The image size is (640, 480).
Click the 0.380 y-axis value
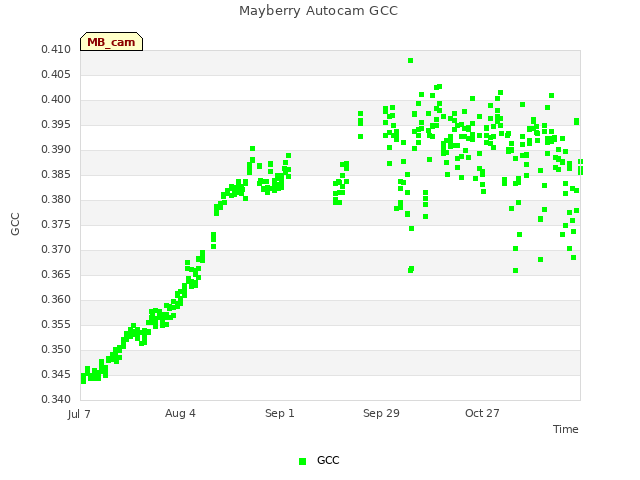tap(56, 199)
